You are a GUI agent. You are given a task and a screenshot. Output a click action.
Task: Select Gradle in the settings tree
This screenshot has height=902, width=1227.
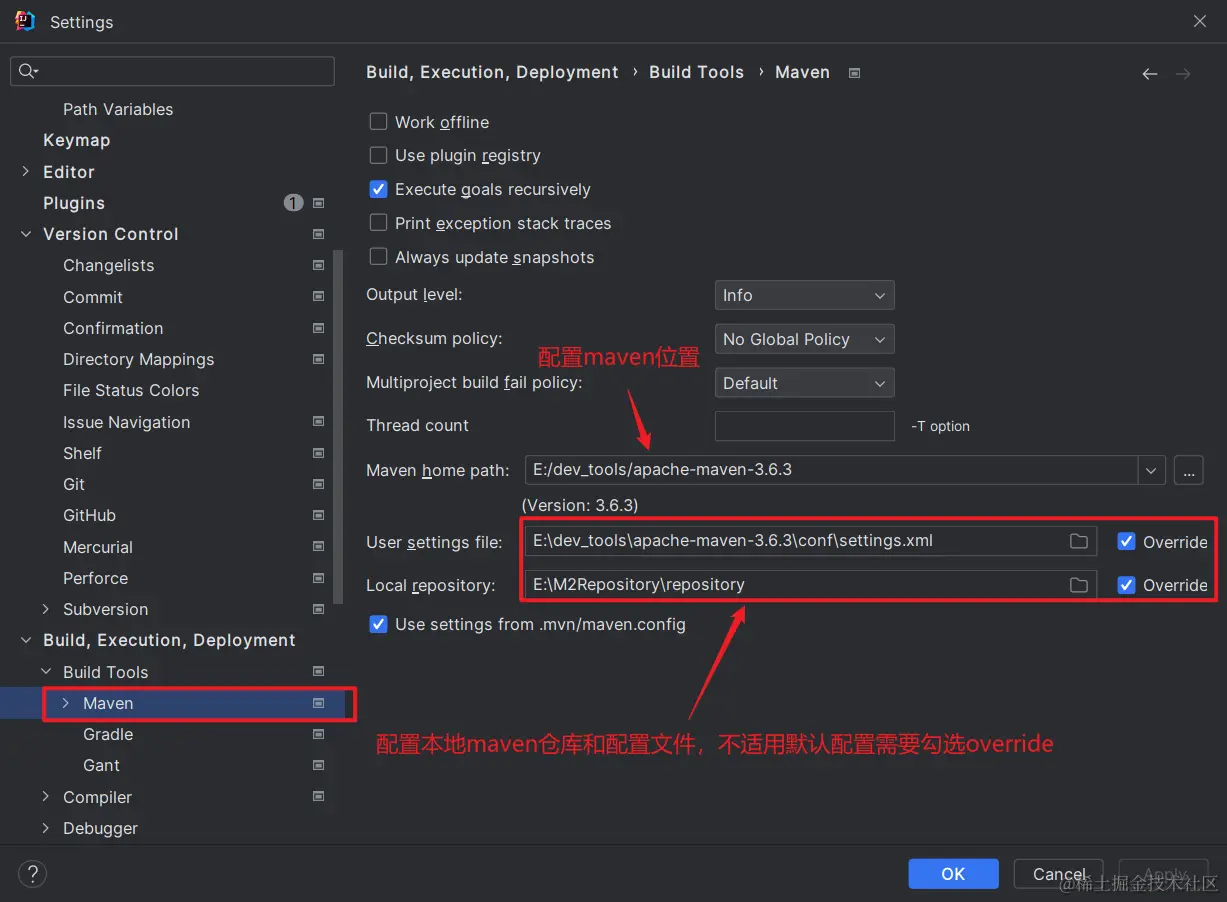[x=108, y=734]
